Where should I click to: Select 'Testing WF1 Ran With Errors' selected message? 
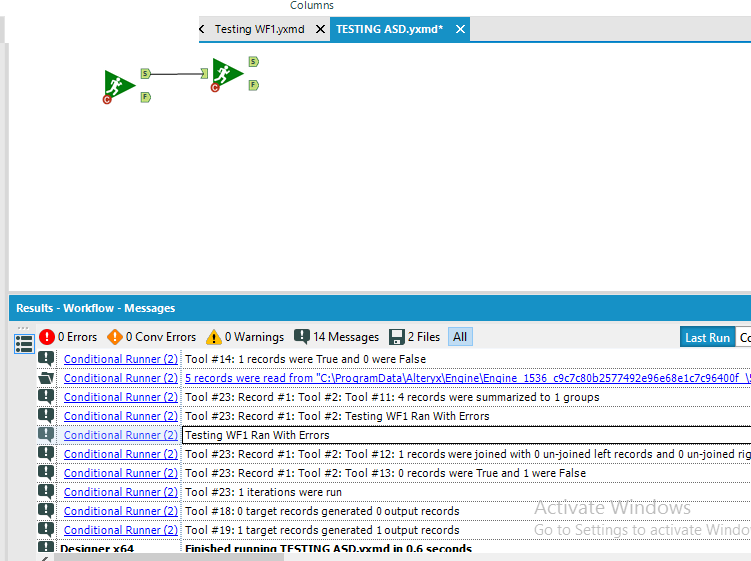(x=257, y=435)
